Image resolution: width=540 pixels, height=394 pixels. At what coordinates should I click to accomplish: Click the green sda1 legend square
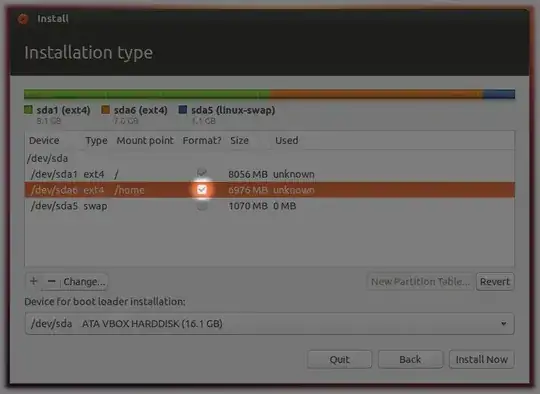click(28, 110)
